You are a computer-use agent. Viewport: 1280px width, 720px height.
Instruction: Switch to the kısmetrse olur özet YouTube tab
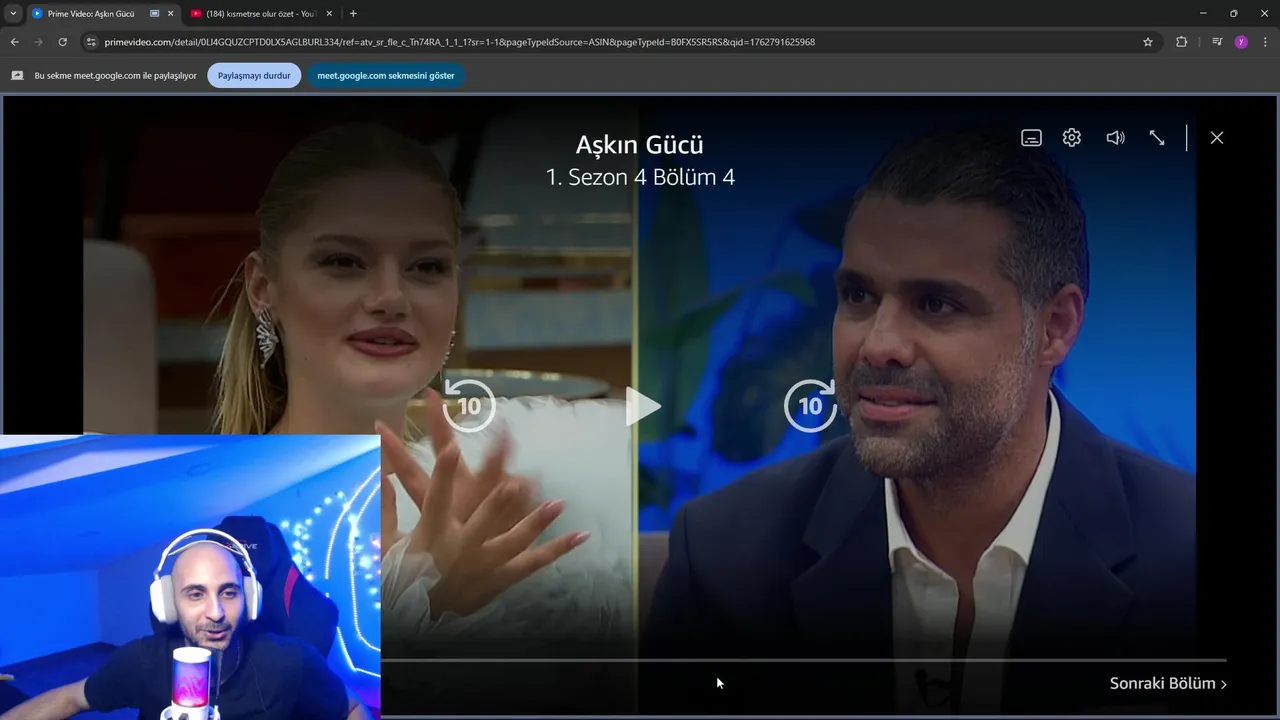[x=261, y=14]
